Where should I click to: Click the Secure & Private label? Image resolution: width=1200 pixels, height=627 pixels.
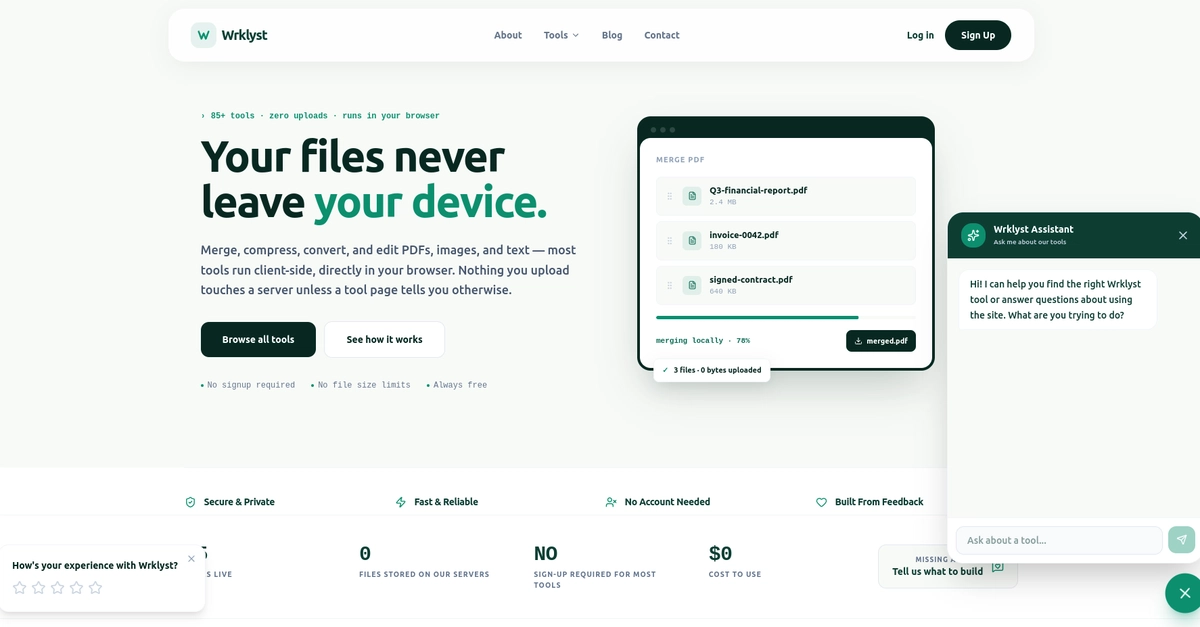[x=239, y=502]
